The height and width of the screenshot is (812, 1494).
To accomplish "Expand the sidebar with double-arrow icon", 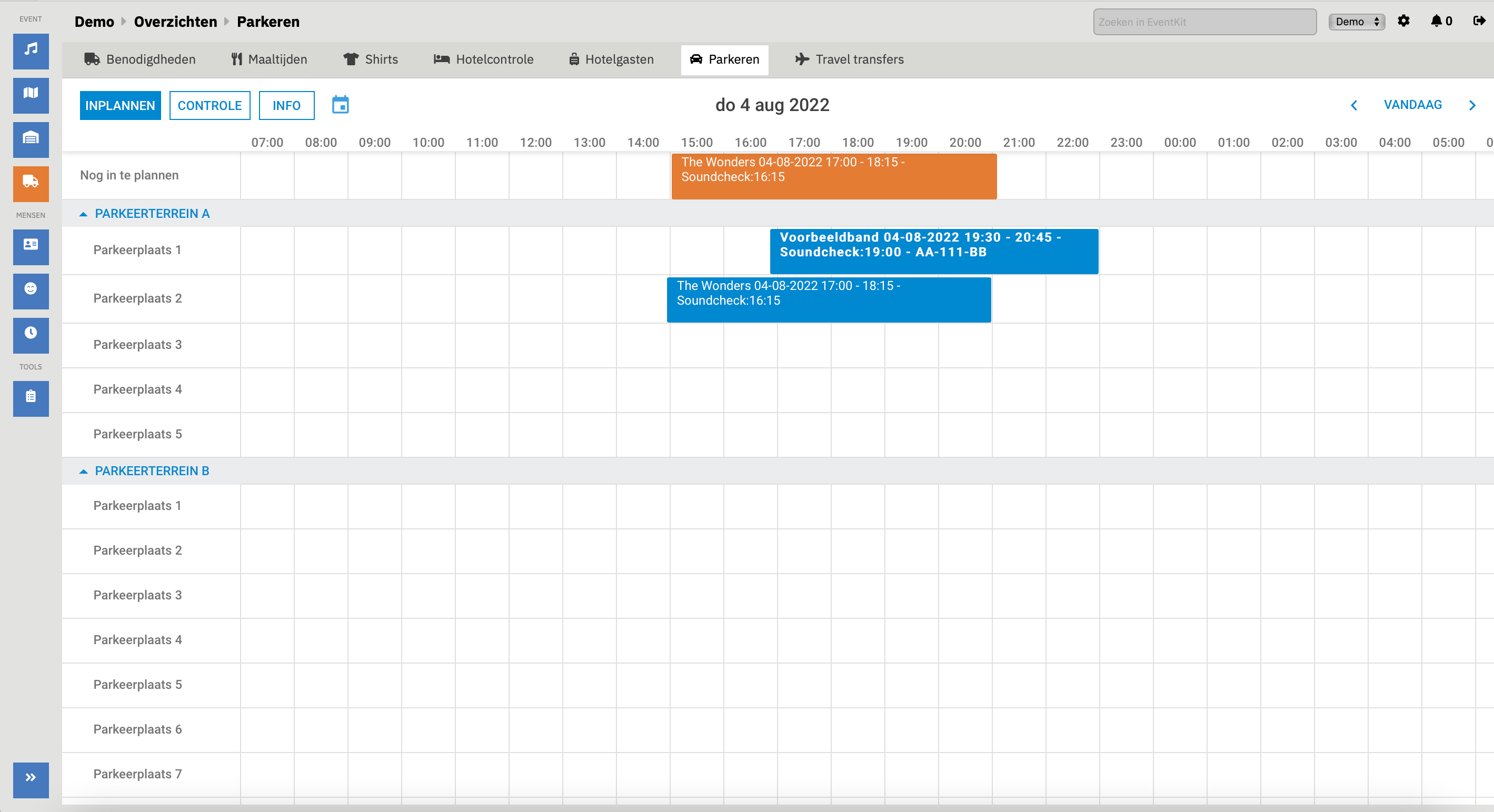I will (x=31, y=779).
